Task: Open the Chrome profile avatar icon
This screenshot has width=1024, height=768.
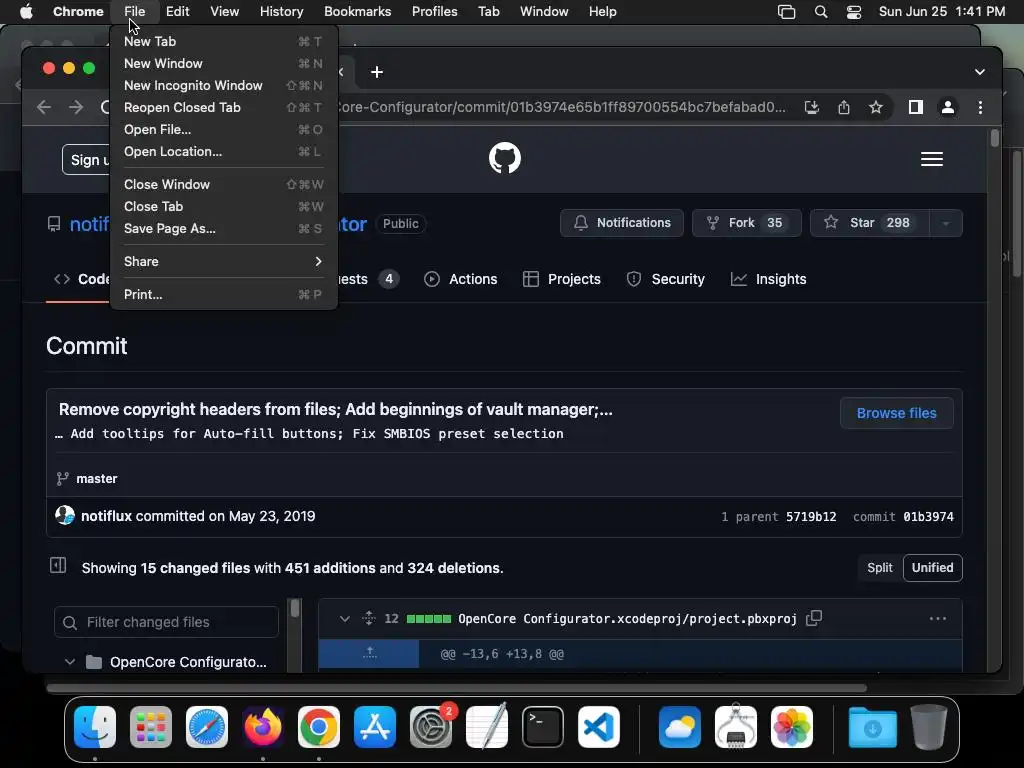Action: tap(948, 107)
